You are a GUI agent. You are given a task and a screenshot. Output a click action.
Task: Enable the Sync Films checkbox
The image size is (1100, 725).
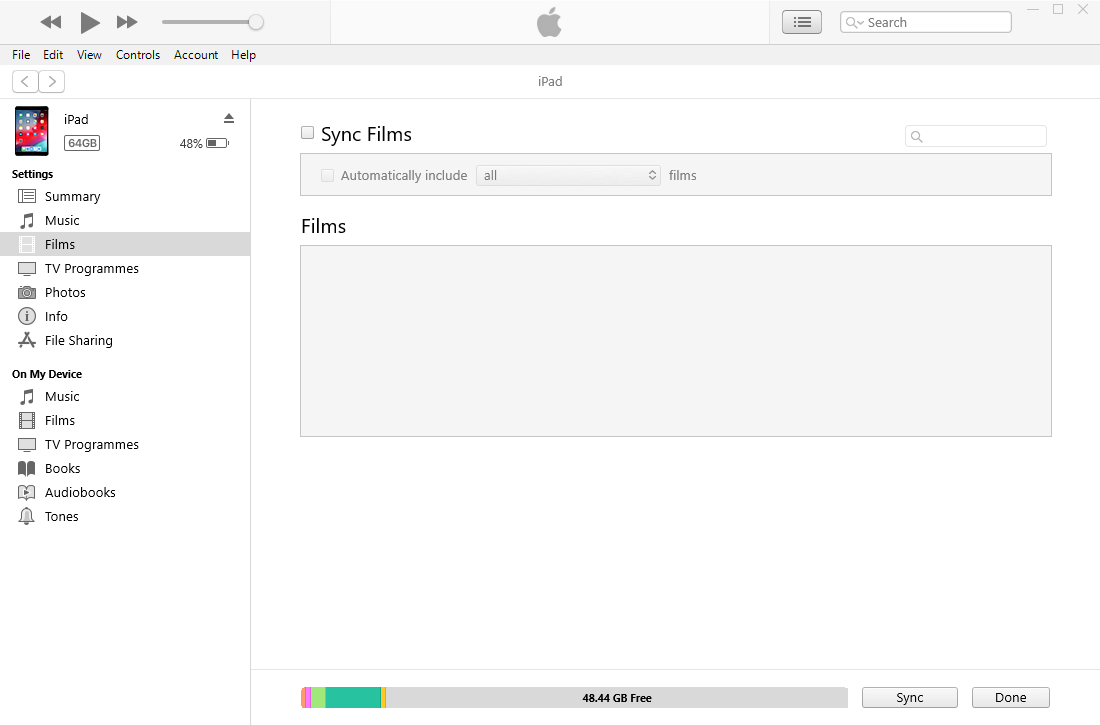[x=307, y=133]
